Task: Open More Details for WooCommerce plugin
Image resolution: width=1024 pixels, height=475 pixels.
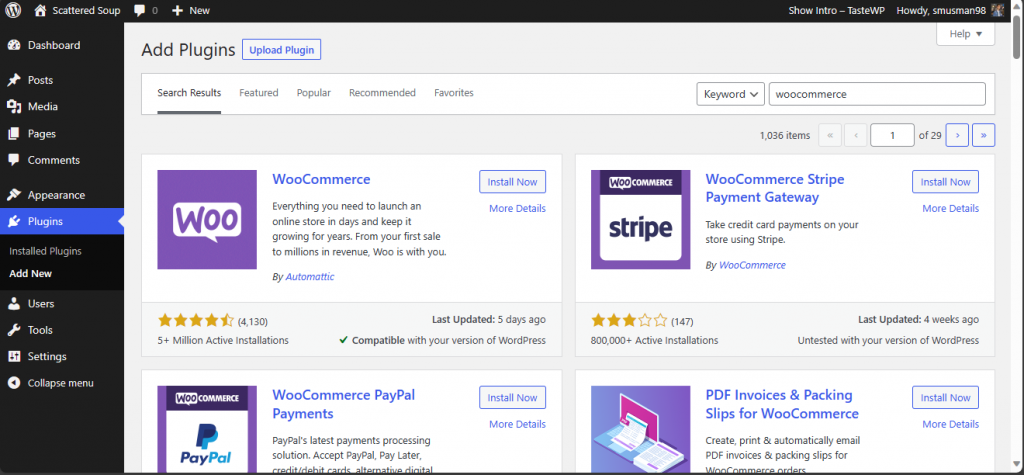Action: click(x=517, y=208)
